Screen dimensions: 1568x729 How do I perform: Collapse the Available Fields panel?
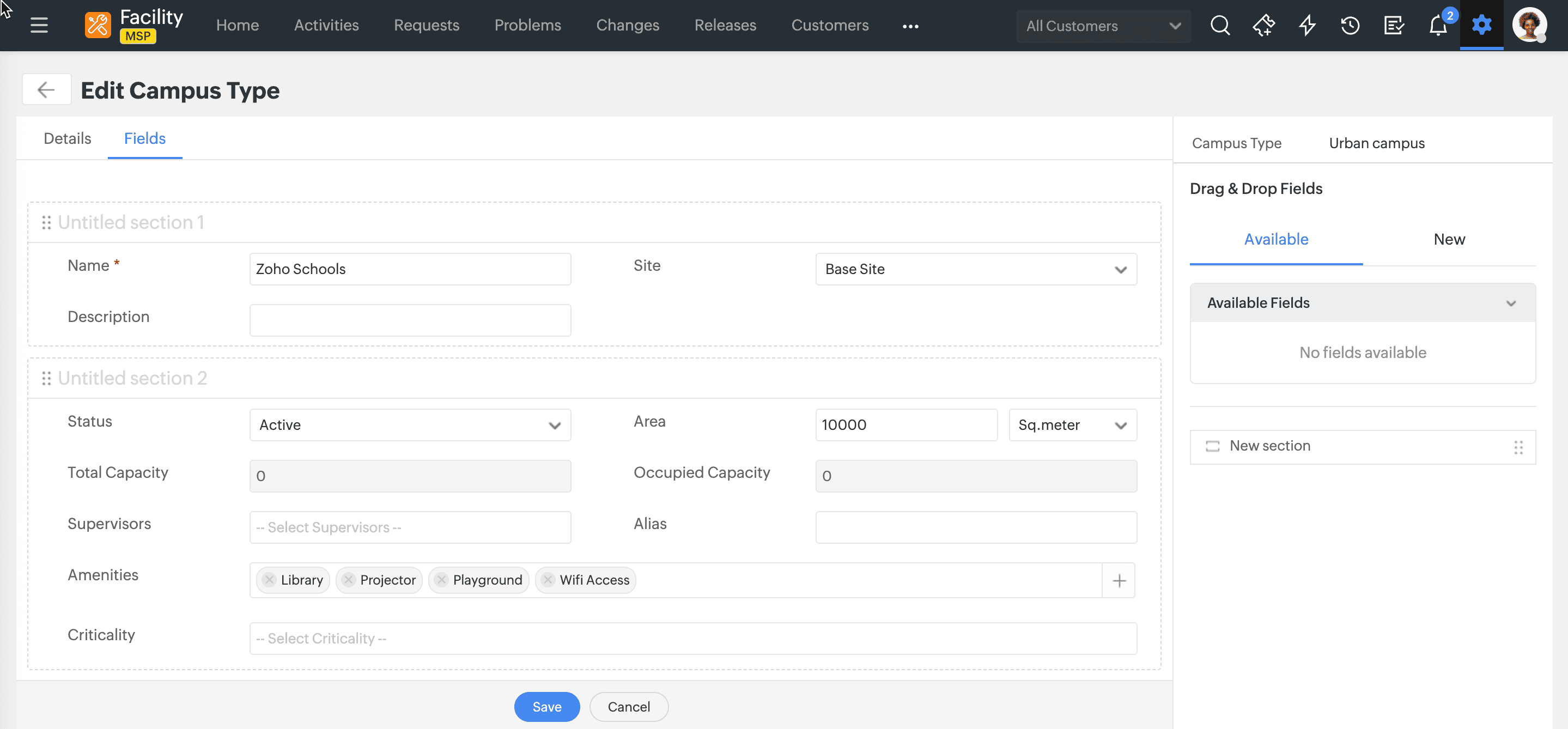pos(1511,303)
